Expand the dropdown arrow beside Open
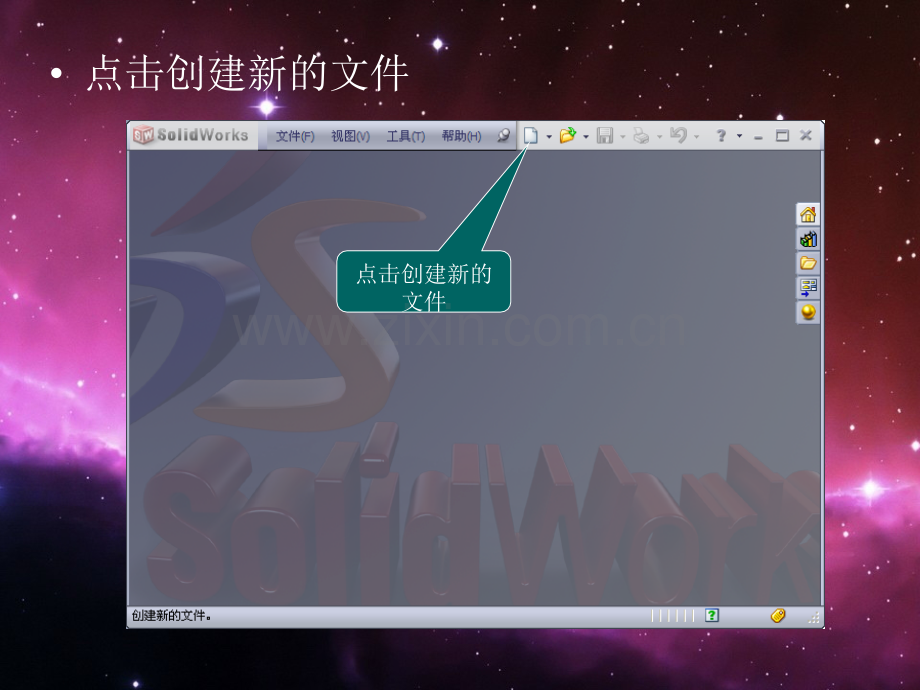The width and height of the screenshot is (920, 690). [586, 137]
